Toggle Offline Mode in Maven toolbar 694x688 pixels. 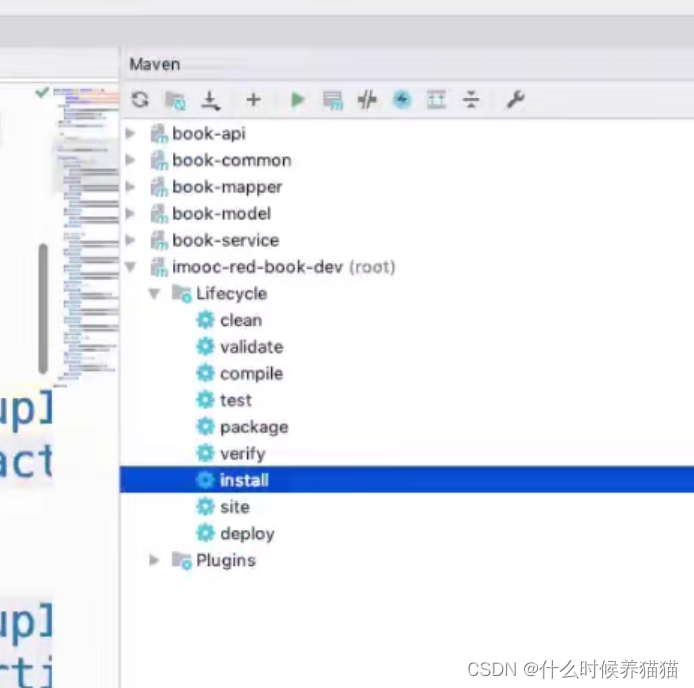click(x=367, y=100)
